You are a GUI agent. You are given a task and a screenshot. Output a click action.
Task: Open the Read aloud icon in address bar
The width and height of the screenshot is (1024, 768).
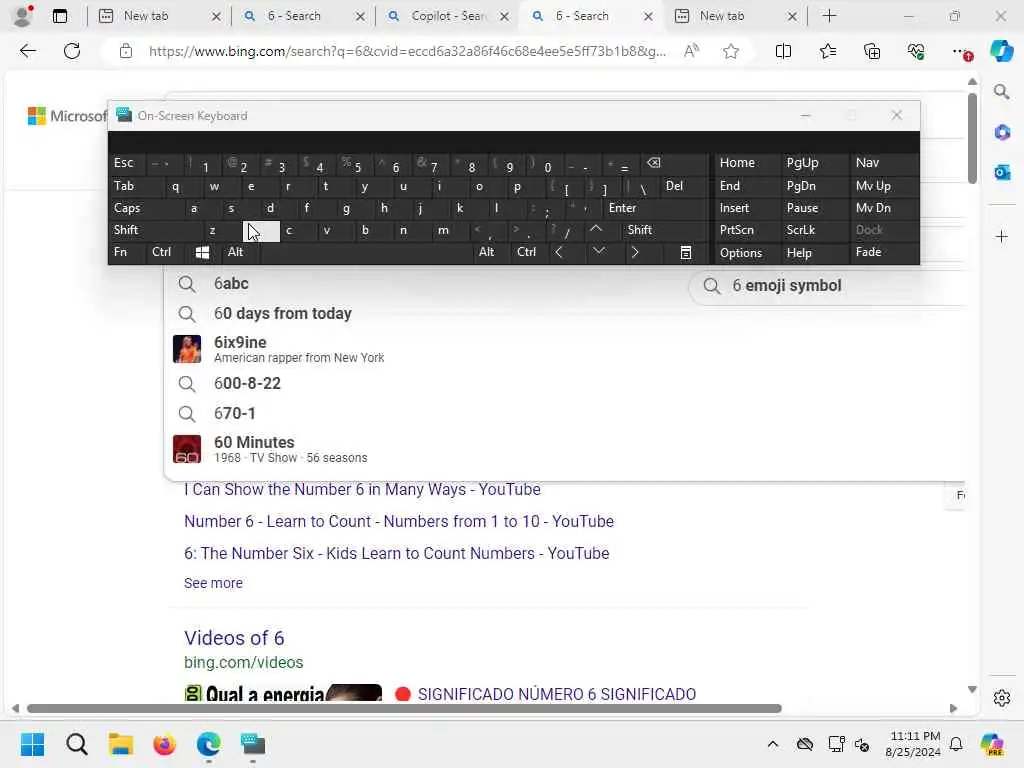pyautogui.click(x=691, y=51)
